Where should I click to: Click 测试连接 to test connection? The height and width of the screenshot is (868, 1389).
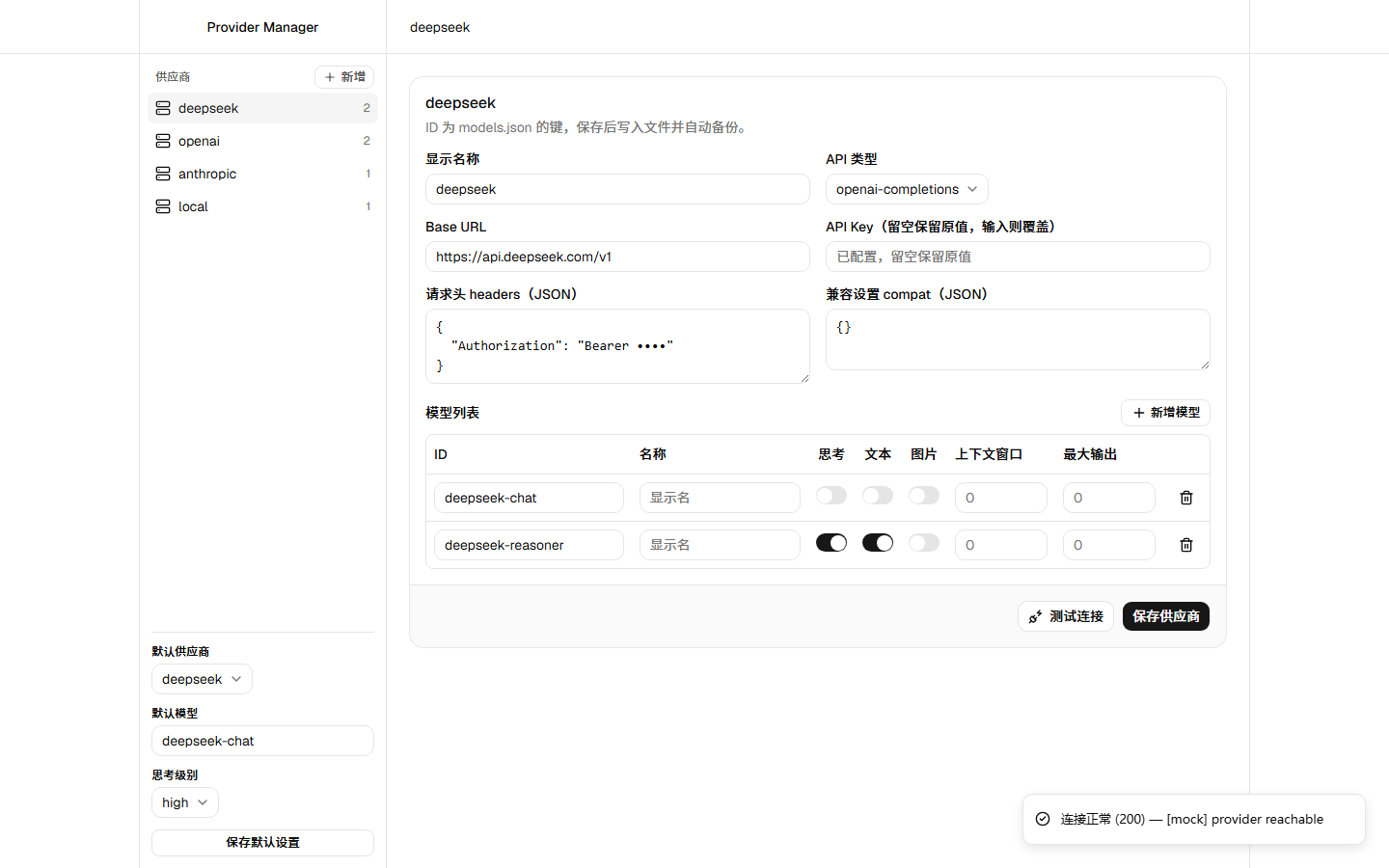pos(1066,616)
